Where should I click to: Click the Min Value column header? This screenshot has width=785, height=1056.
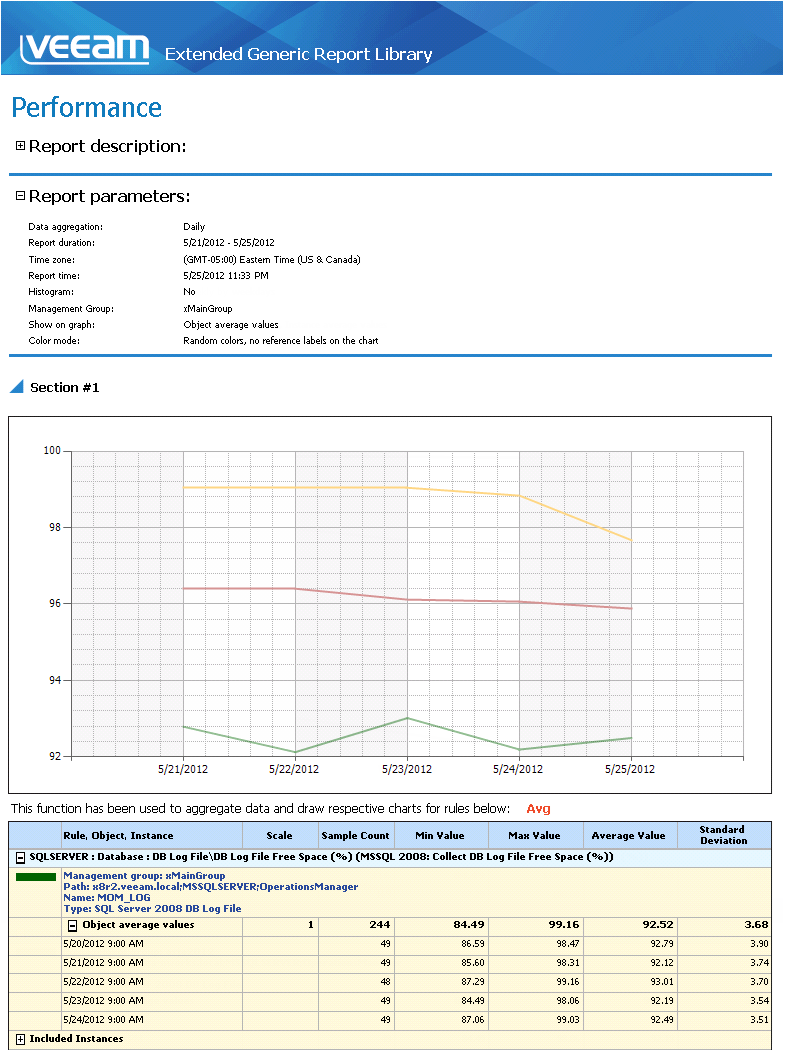pyautogui.click(x=440, y=835)
